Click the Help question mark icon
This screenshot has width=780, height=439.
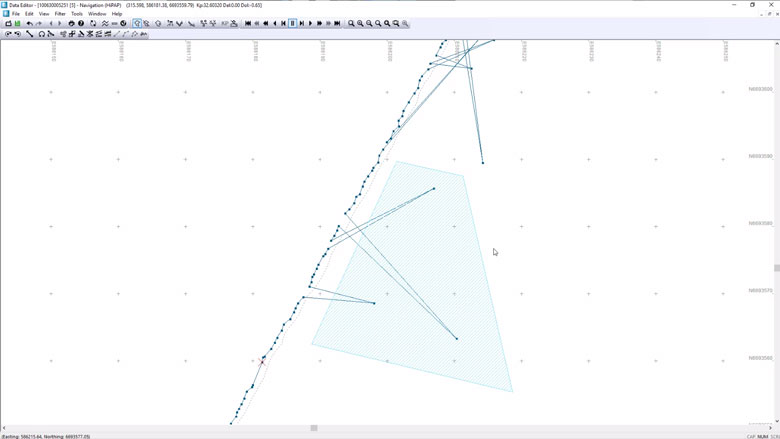click(x=81, y=23)
